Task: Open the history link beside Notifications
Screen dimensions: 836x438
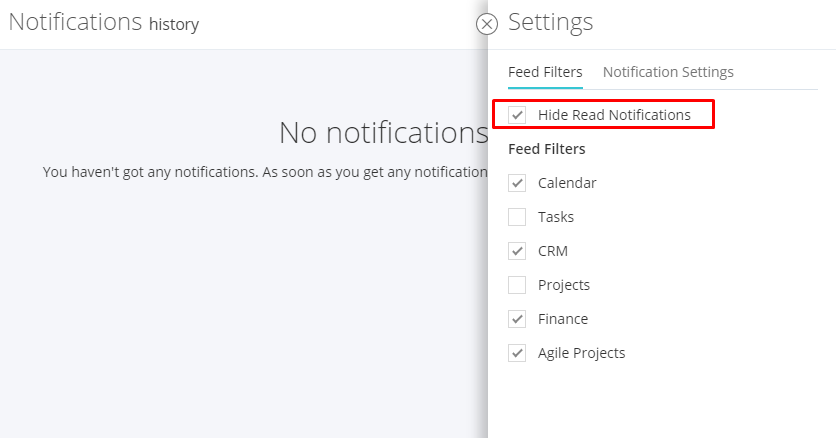Action: [x=174, y=25]
